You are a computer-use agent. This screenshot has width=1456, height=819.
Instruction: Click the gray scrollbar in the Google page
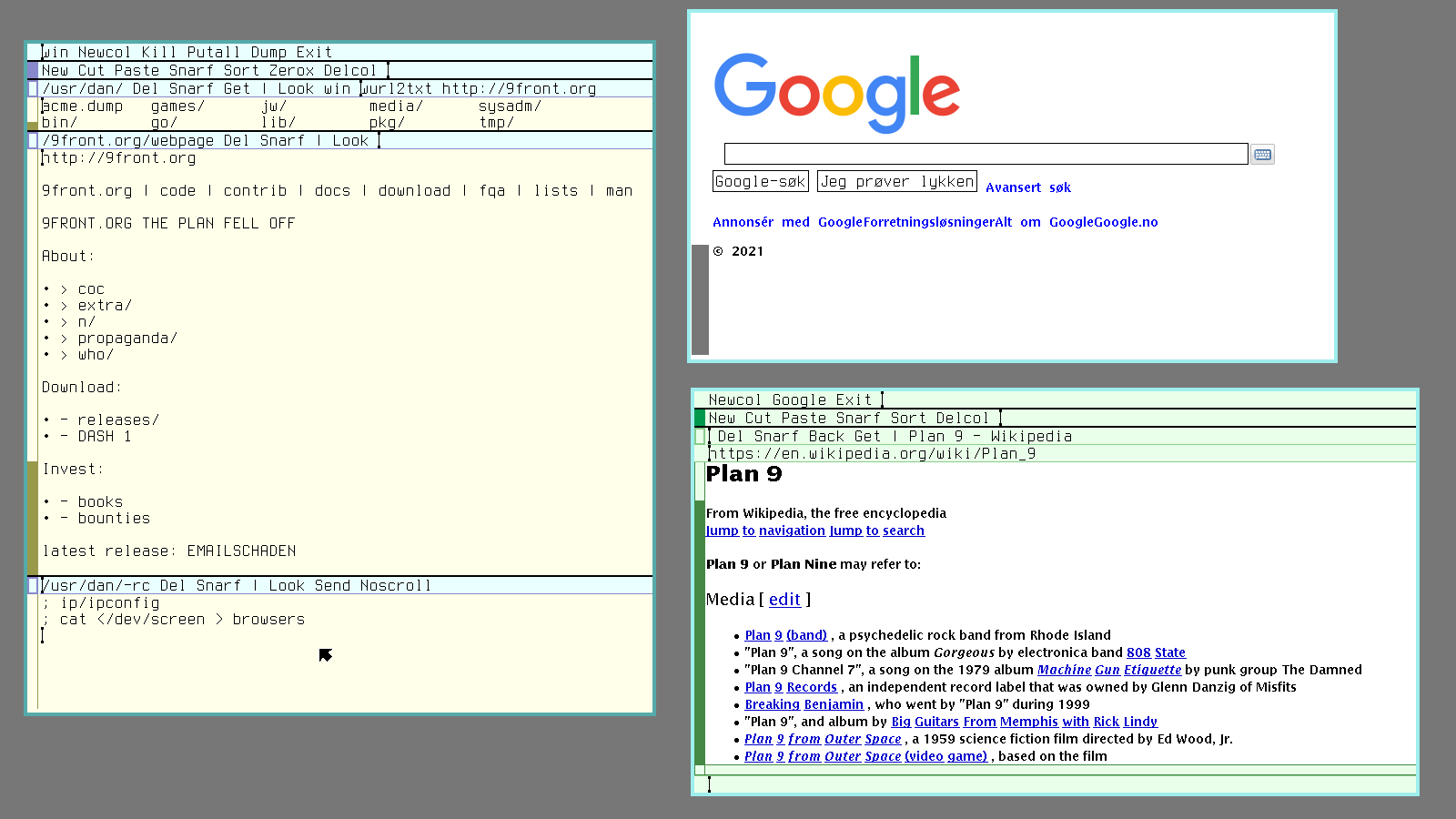700,298
